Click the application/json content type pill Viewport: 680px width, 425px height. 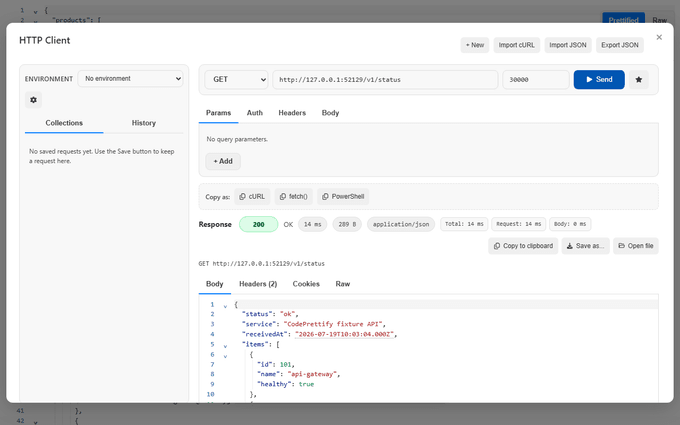pos(401,224)
